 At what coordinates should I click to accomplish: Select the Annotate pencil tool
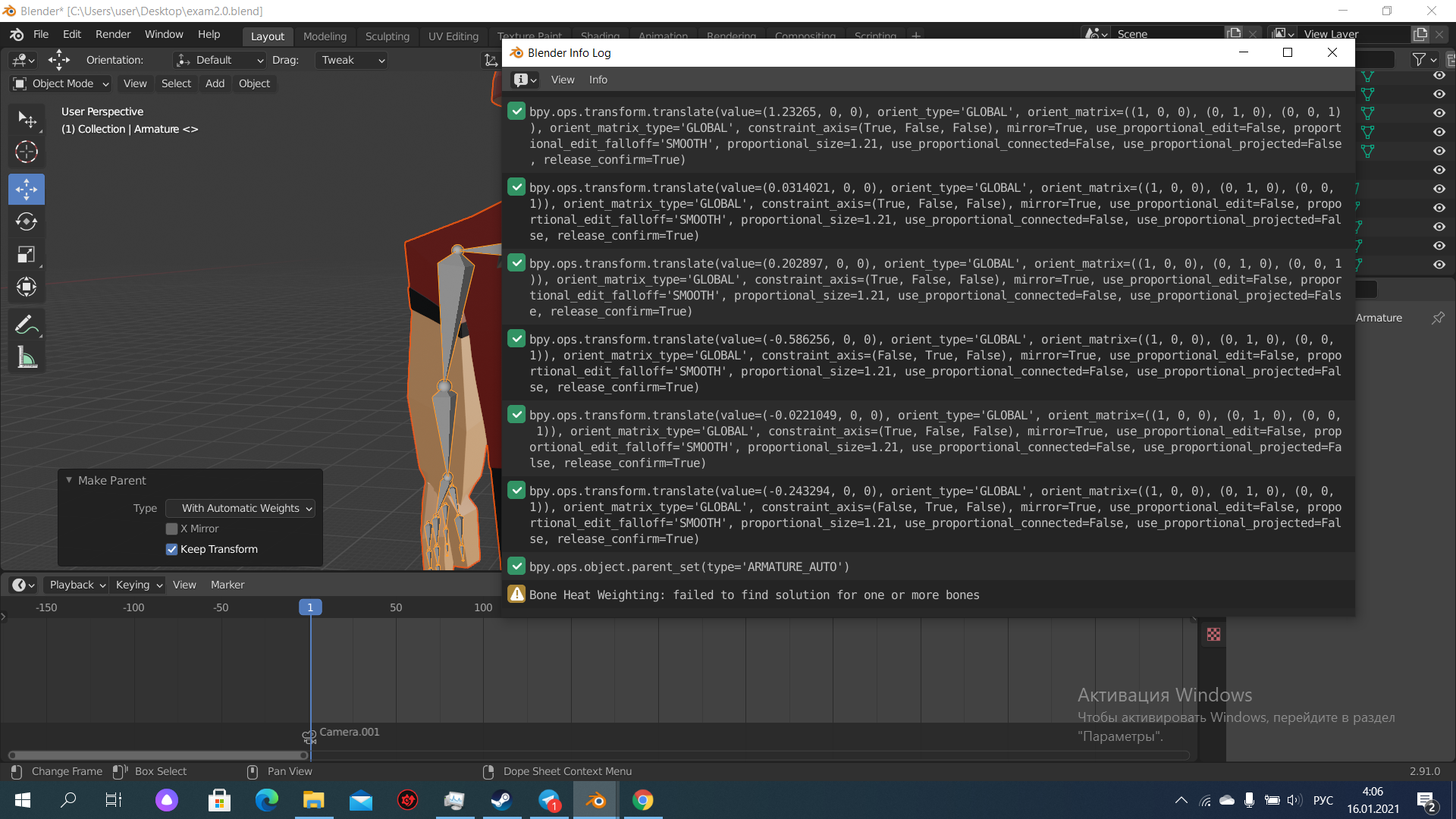point(27,325)
